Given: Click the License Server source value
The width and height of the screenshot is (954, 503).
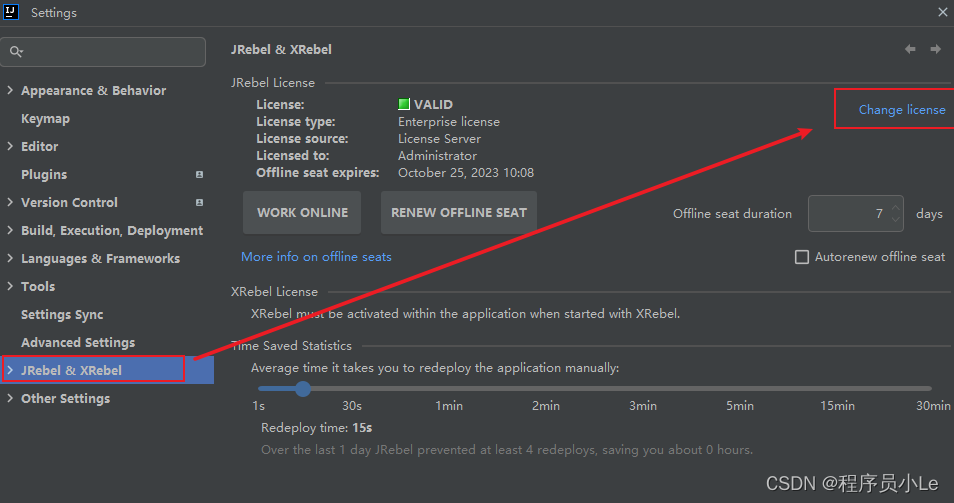Looking at the screenshot, I should (x=439, y=139).
